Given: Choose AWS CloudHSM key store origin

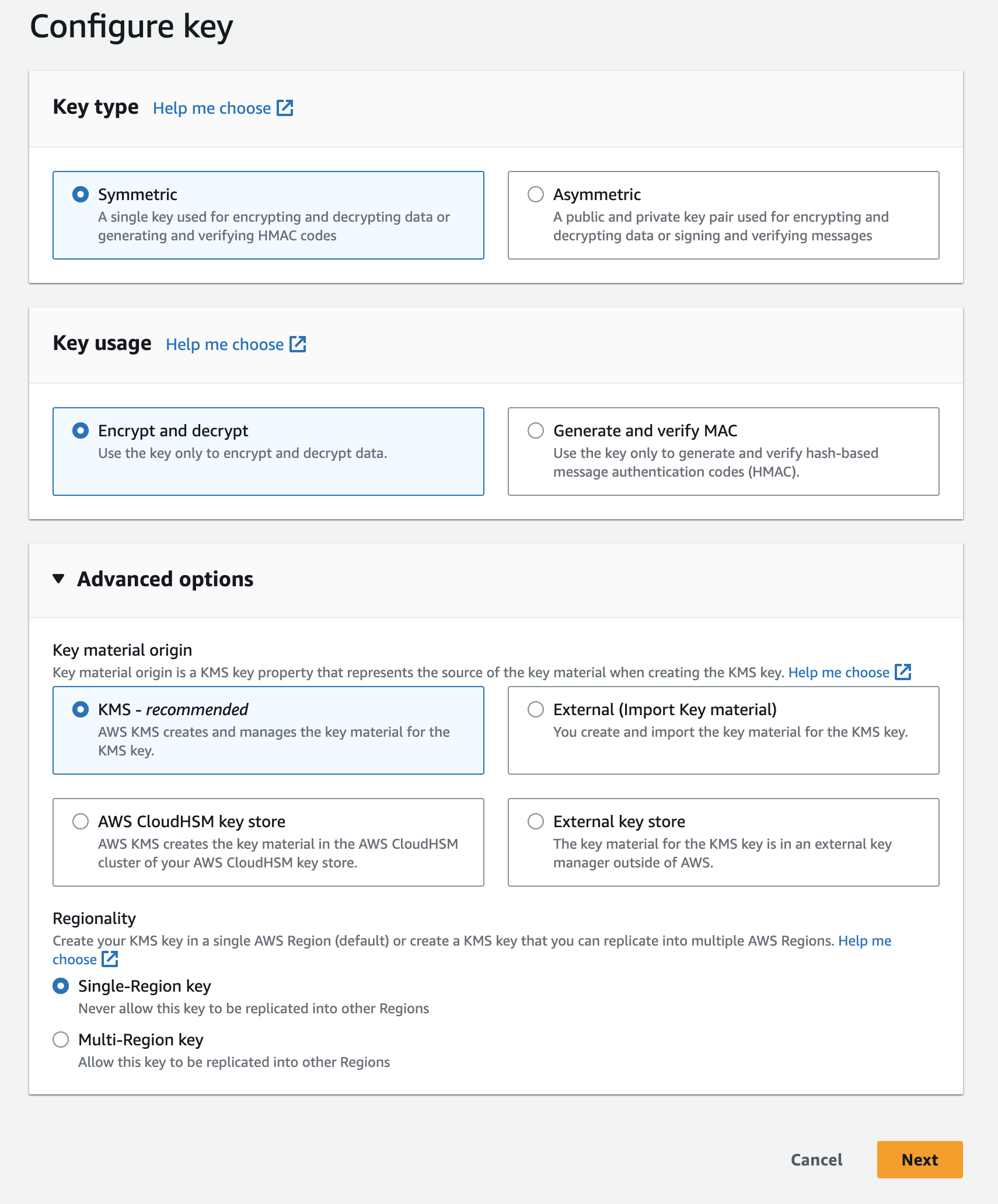Looking at the screenshot, I should point(81,821).
